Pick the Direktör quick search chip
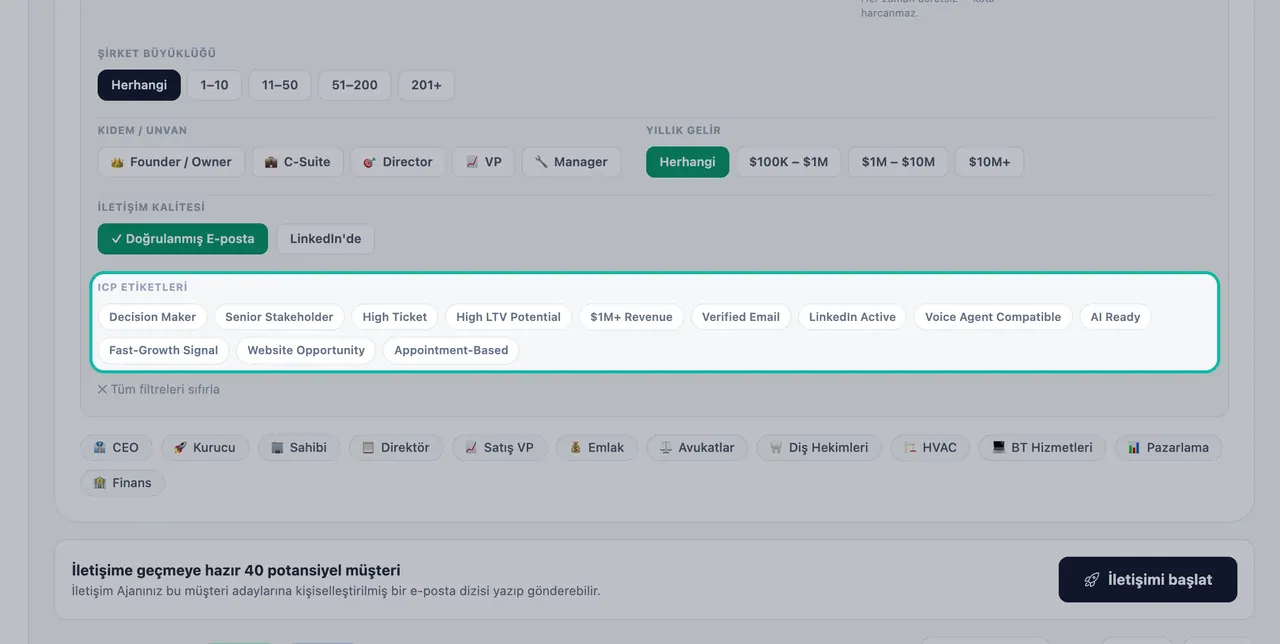Screen dimensions: 1280x644 point(396,447)
